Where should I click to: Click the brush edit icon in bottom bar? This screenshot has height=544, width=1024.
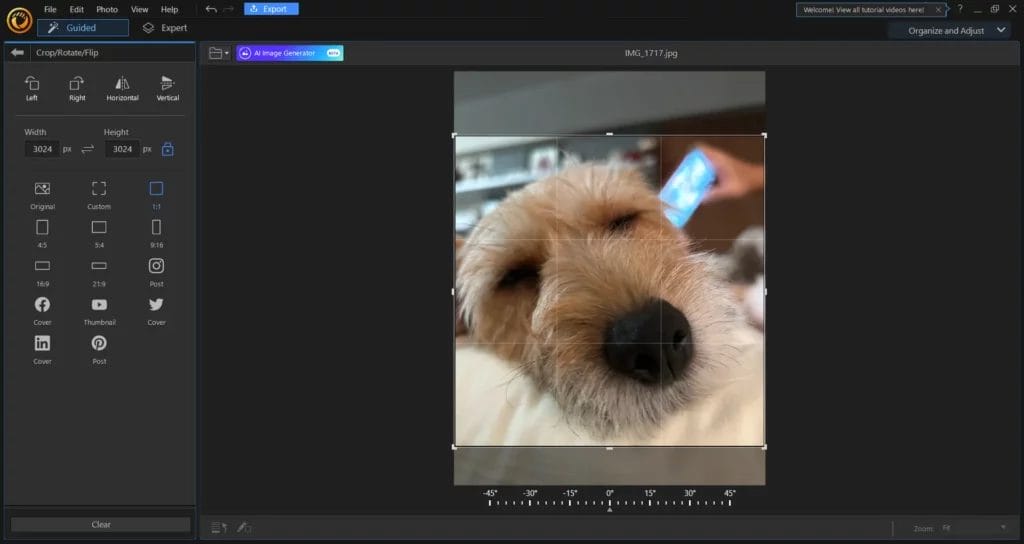click(244, 528)
